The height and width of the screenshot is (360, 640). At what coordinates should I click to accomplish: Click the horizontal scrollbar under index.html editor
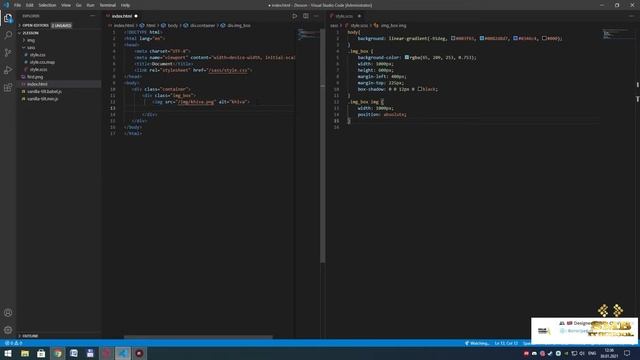pos(198,337)
